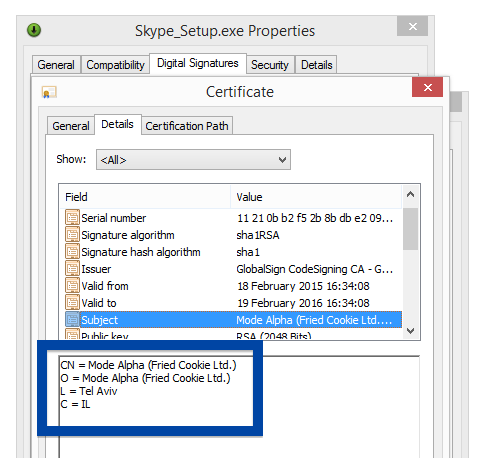The width and height of the screenshot is (481, 458).
Task: Select the Valid to field icon
Action: coord(72,303)
